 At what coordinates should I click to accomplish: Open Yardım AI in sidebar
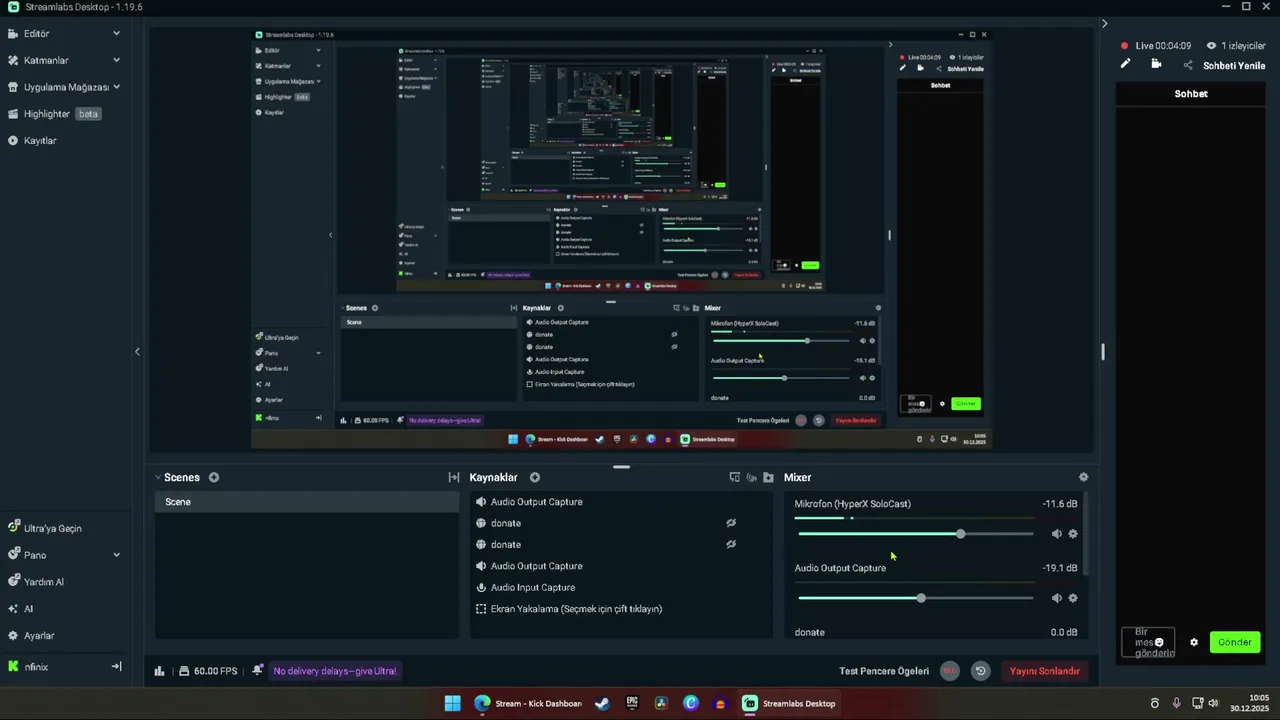click(36, 582)
